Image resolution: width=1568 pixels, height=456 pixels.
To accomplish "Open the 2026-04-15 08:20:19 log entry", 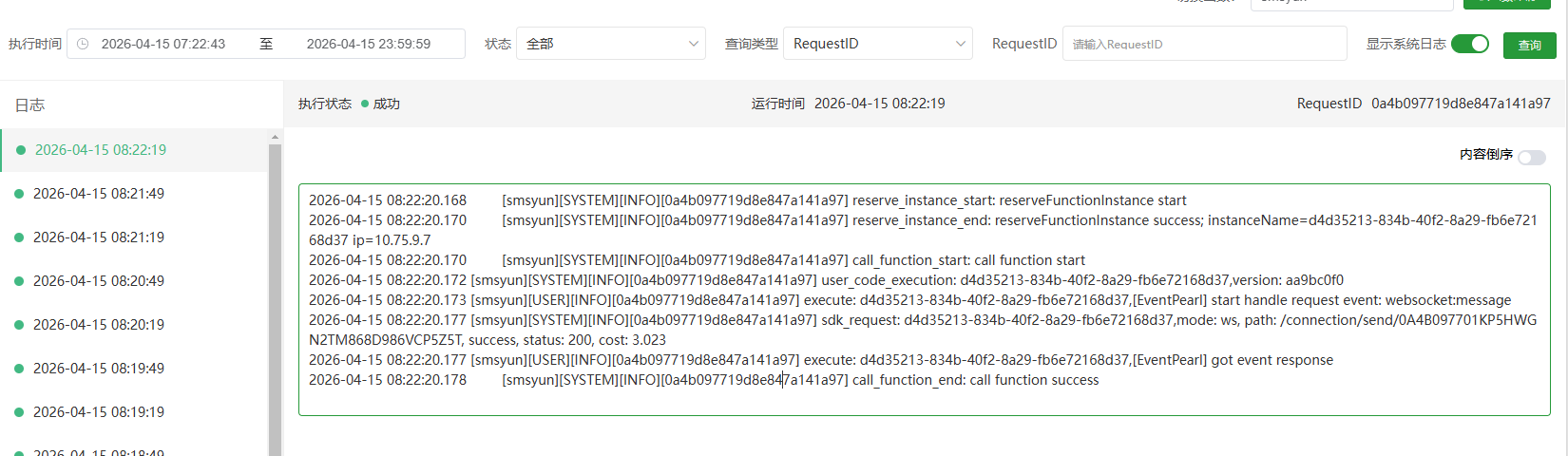I will tap(99, 325).
